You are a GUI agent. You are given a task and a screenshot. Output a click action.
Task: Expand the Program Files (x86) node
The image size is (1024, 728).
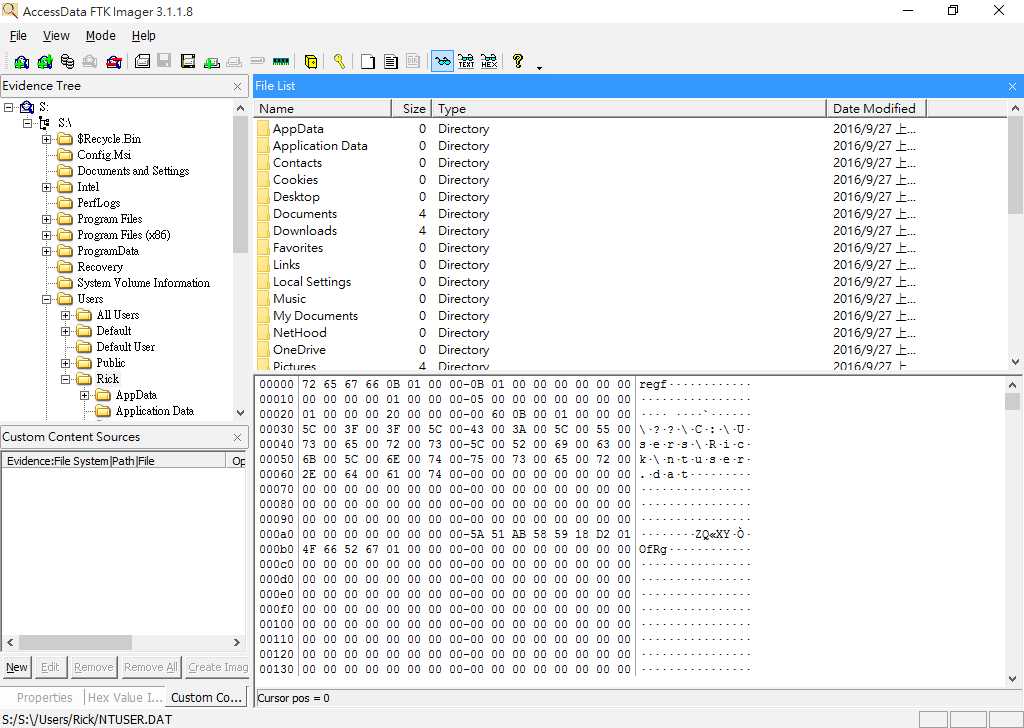[x=46, y=235]
